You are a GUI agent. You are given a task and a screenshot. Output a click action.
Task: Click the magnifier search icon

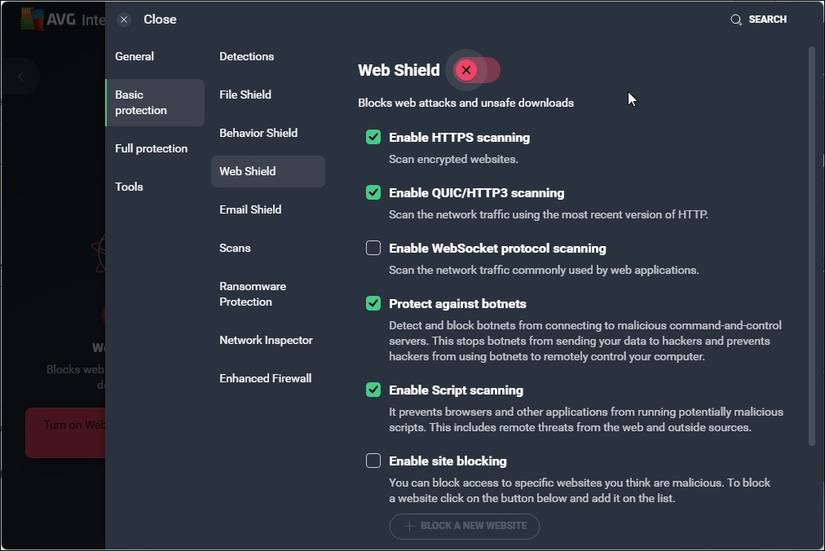tap(737, 20)
